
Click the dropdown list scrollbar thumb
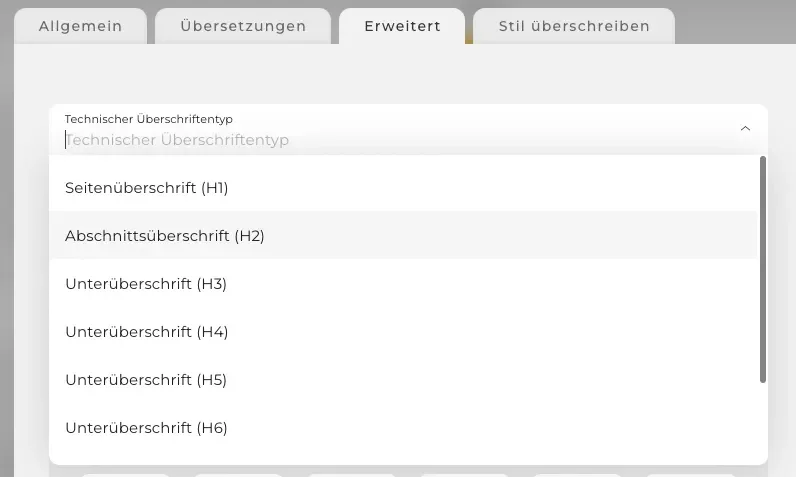point(762,269)
